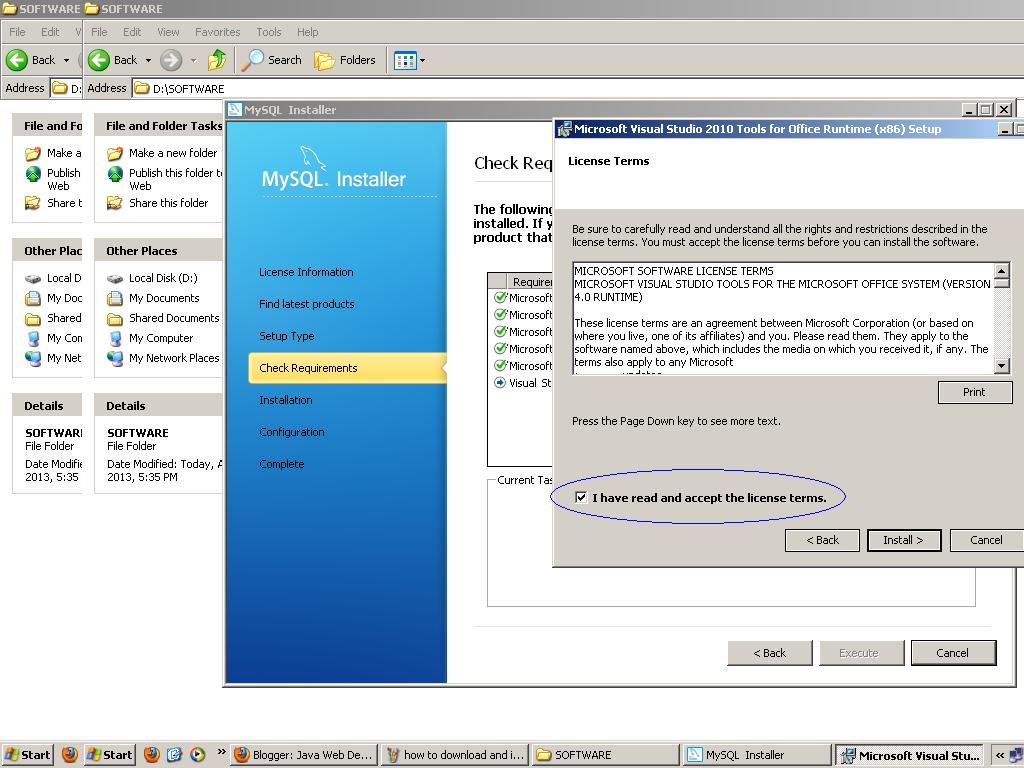This screenshot has height=768, width=1024.
Task: Click Firefox icon next to first Start
Action: pos(69,755)
